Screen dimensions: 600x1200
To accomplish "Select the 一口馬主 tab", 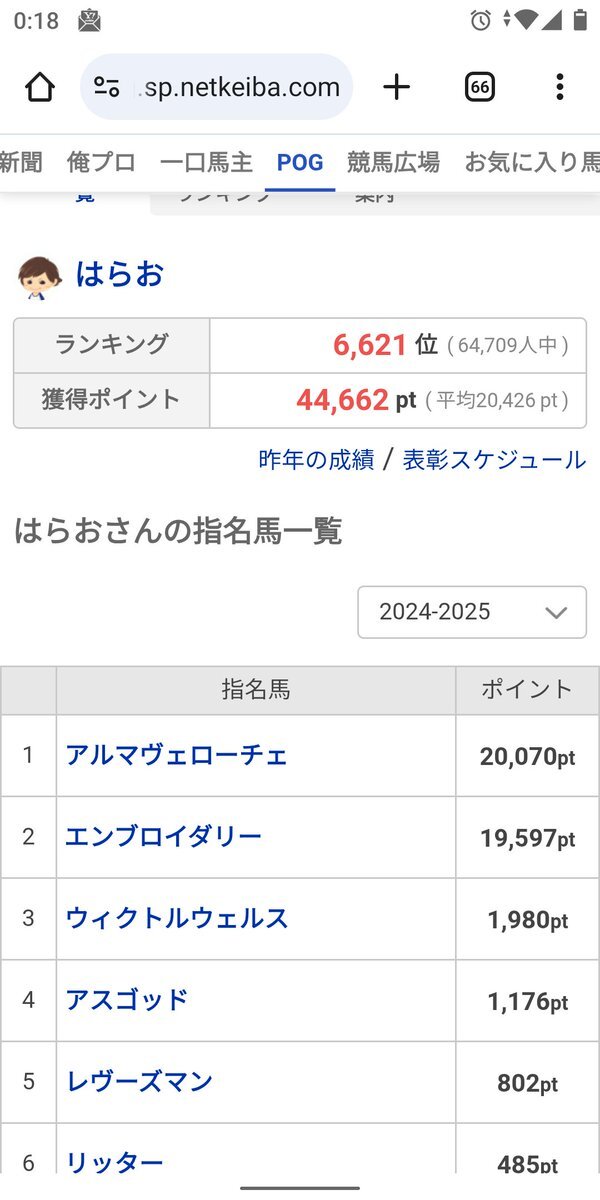I will point(206,162).
